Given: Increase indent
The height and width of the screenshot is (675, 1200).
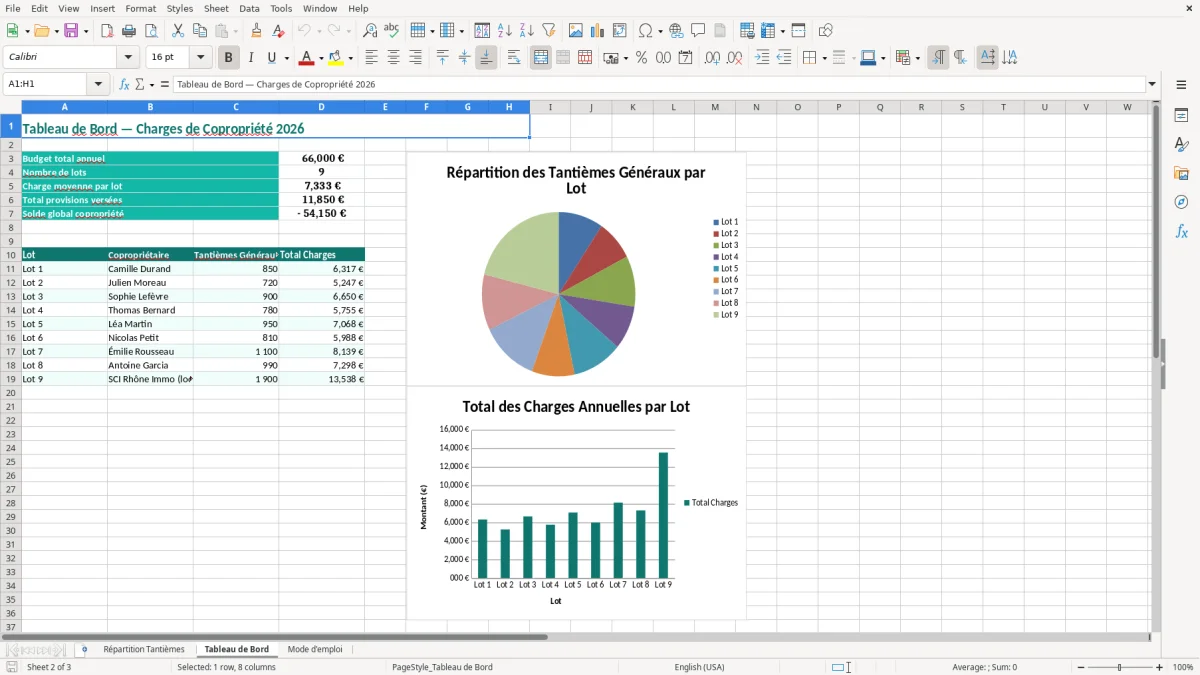Looking at the screenshot, I should coord(762,58).
